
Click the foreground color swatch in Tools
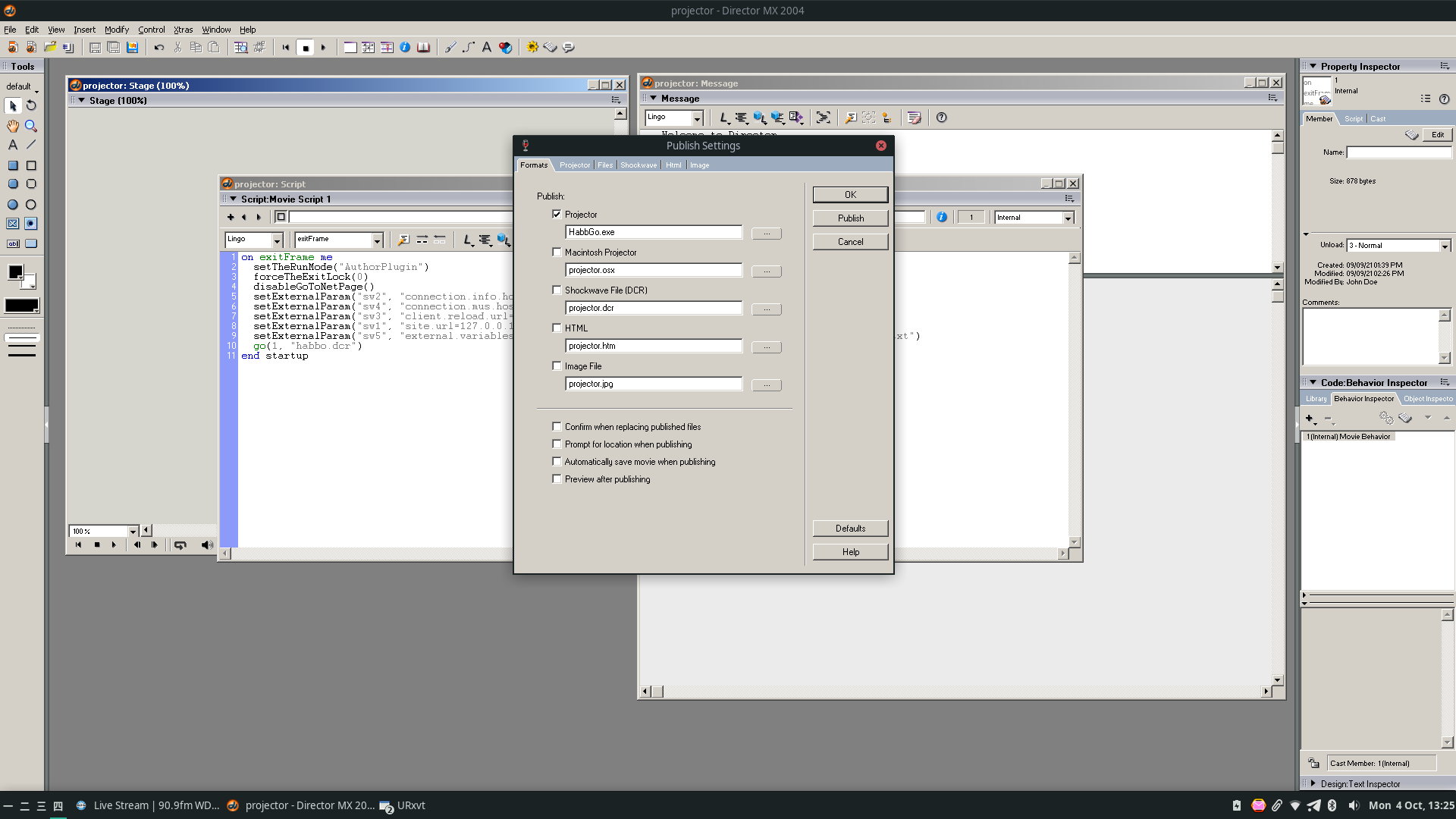tap(15, 271)
